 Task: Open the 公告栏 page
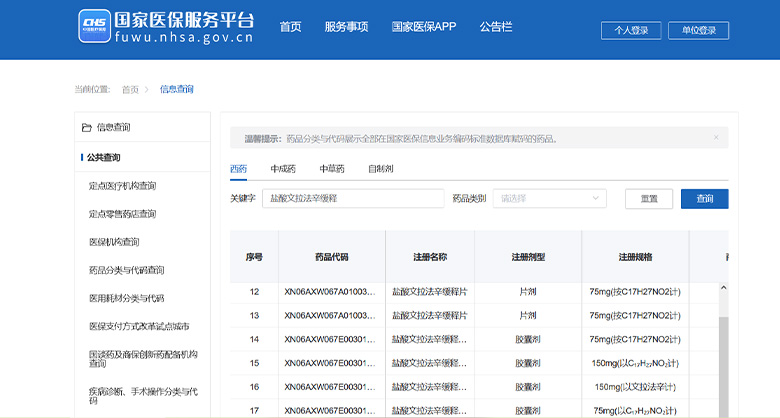tap(497, 27)
